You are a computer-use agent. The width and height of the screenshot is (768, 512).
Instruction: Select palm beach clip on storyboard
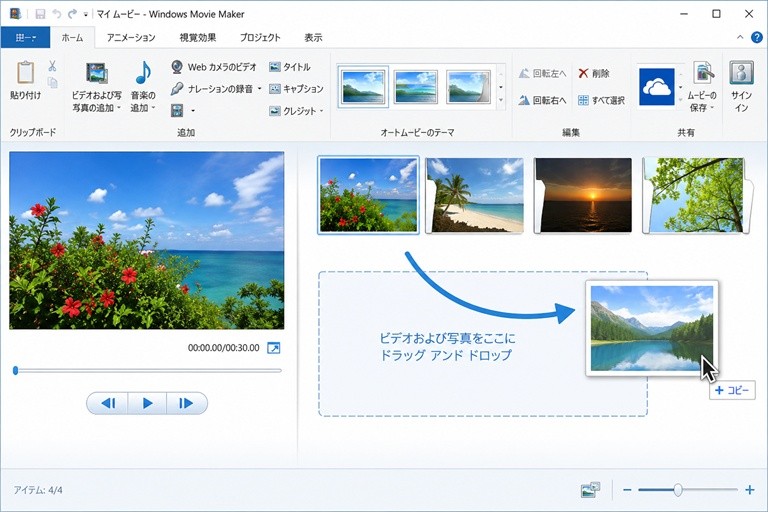point(475,195)
